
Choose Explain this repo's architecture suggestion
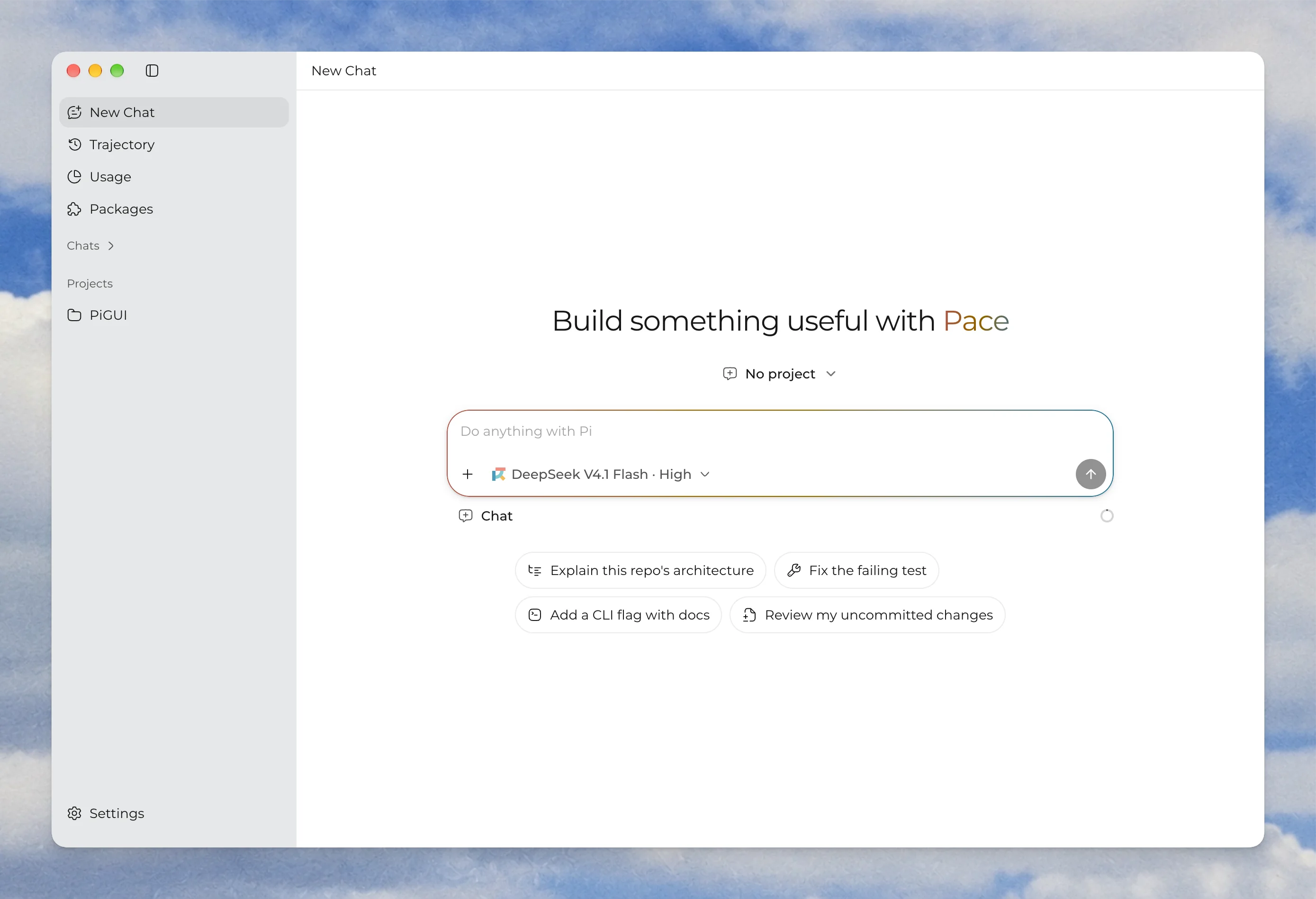coord(640,570)
